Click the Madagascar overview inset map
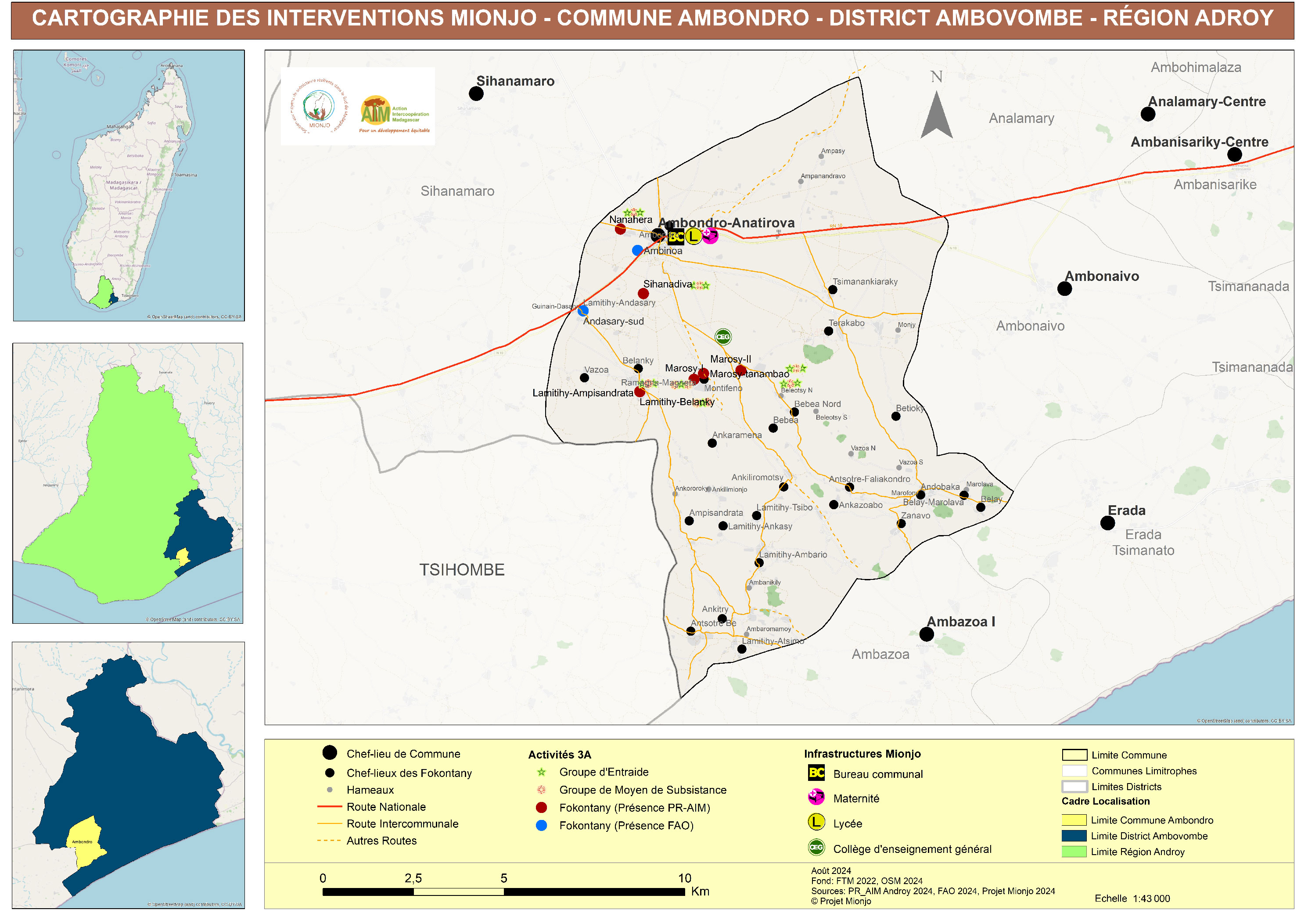 coord(129,185)
